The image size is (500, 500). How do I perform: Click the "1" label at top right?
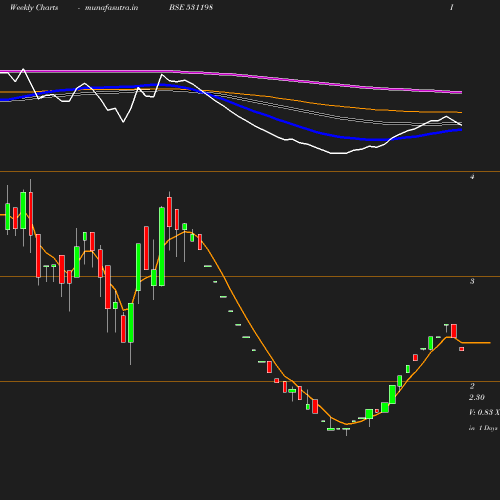[452, 7]
